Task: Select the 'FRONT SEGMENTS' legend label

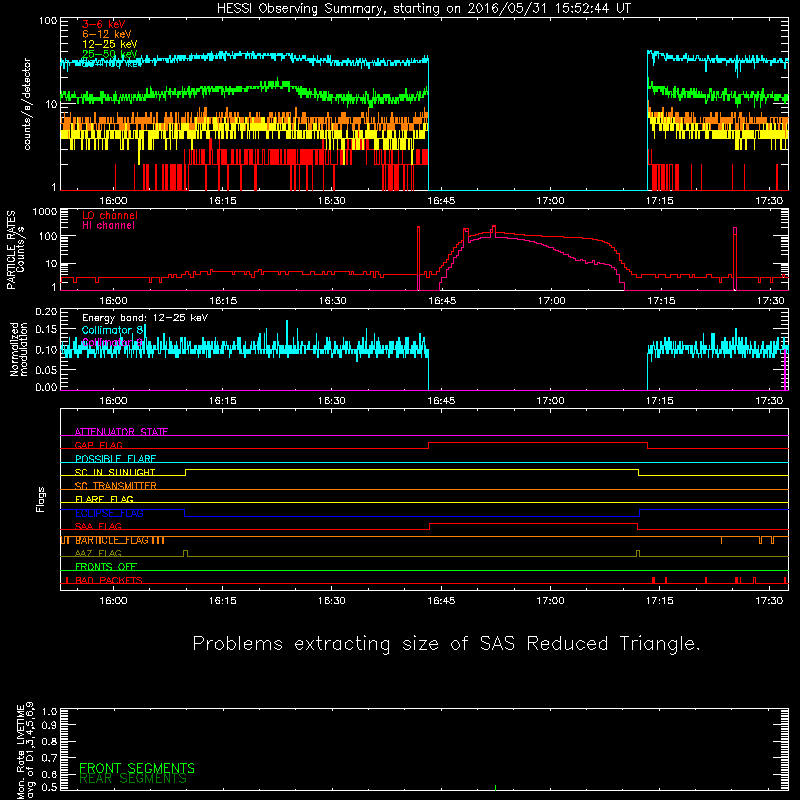Action: [x=137, y=768]
